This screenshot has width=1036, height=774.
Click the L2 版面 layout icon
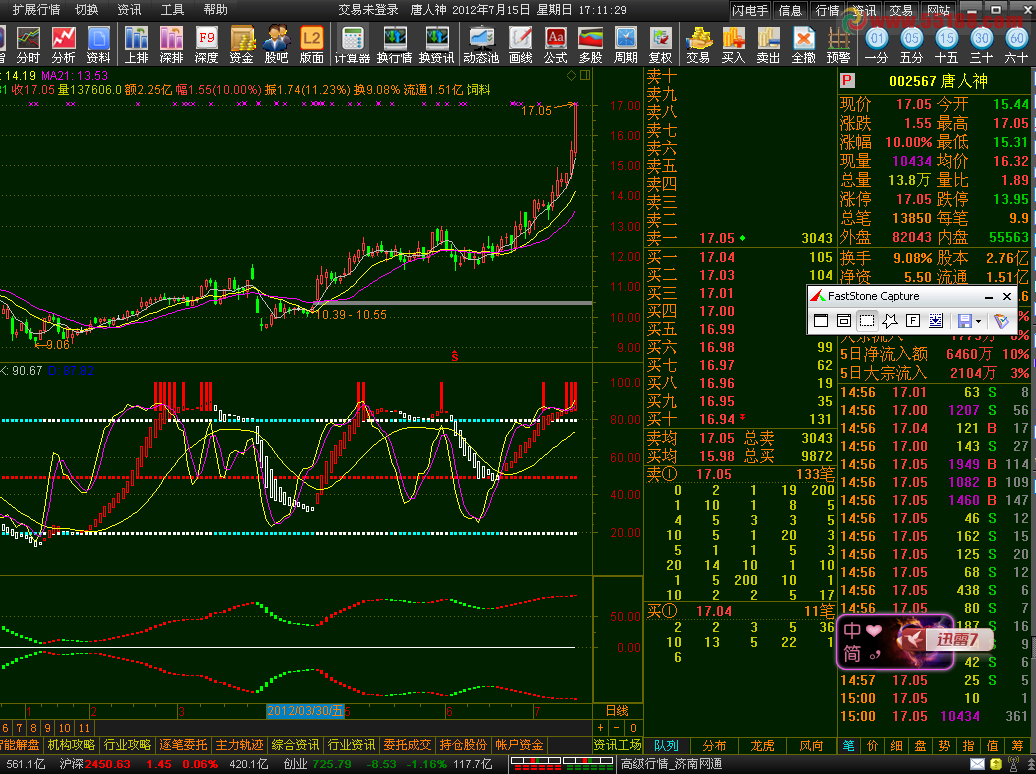coord(312,45)
